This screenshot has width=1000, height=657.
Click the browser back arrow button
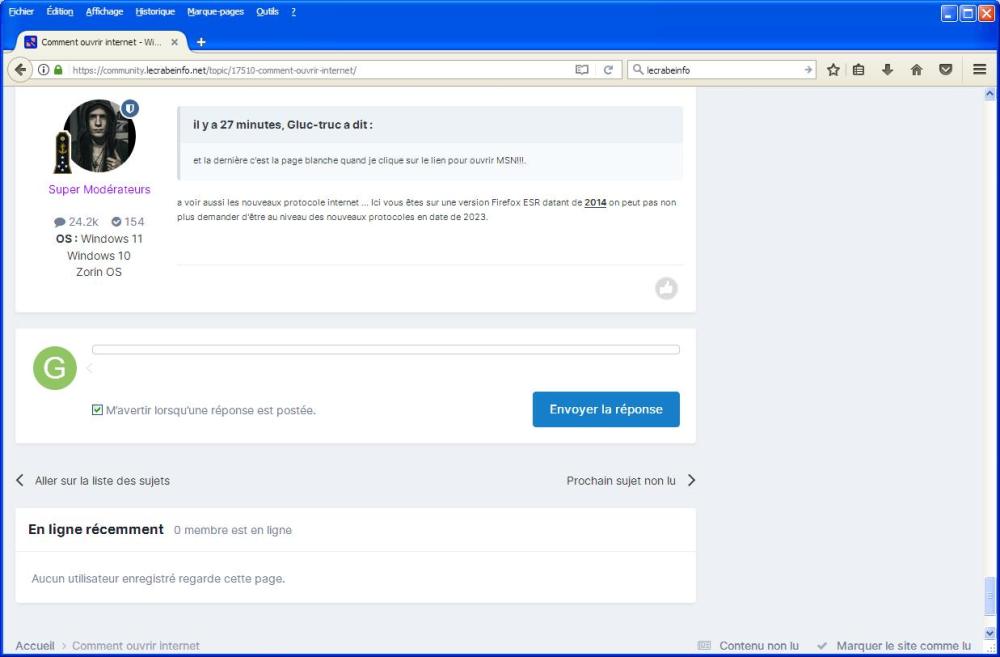coord(19,70)
